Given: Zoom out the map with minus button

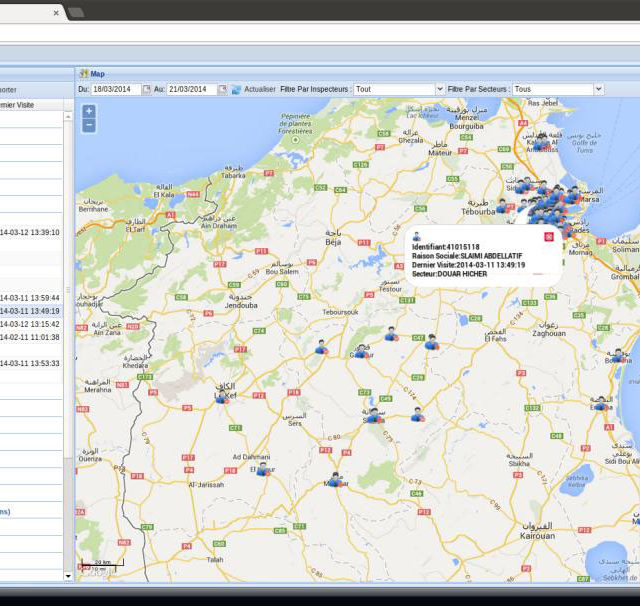Looking at the screenshot, I should 89,126.
